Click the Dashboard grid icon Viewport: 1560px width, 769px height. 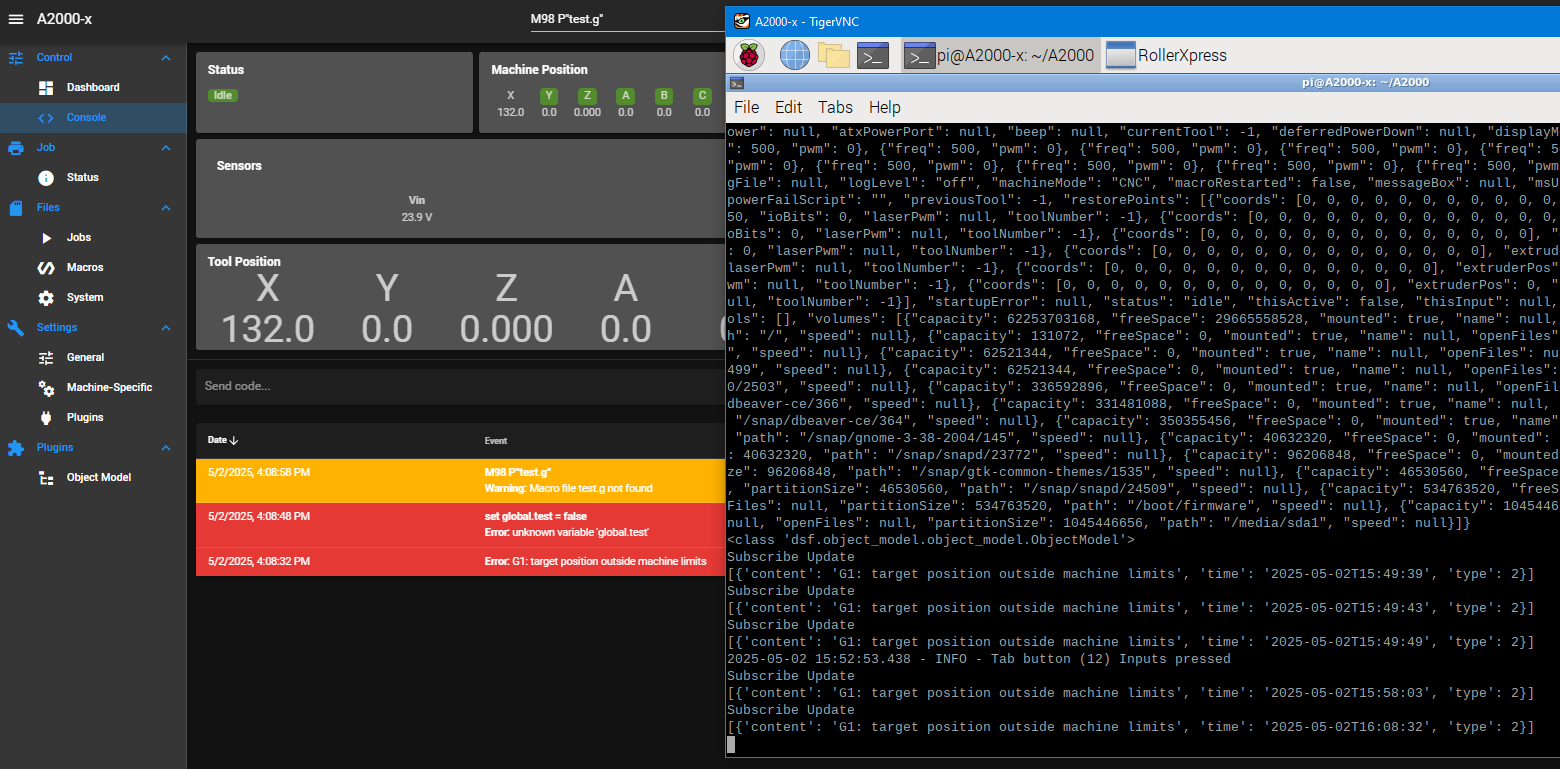pyautogui.click(x=46, y=88)
